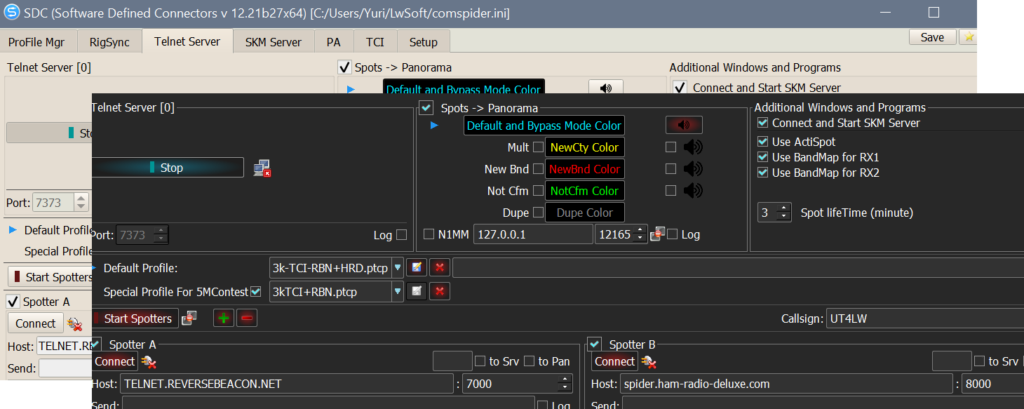Click the speaker button in the light background window
The height and width of the screenshot is (409, 1024).
click(x=605, y=88)
